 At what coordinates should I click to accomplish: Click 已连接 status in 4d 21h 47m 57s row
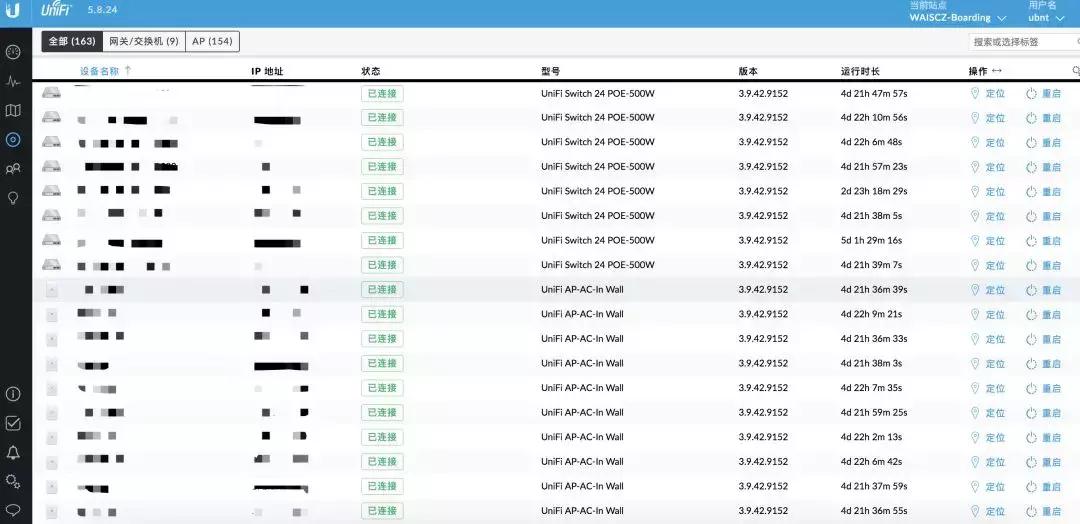click(x=382, y=94)
